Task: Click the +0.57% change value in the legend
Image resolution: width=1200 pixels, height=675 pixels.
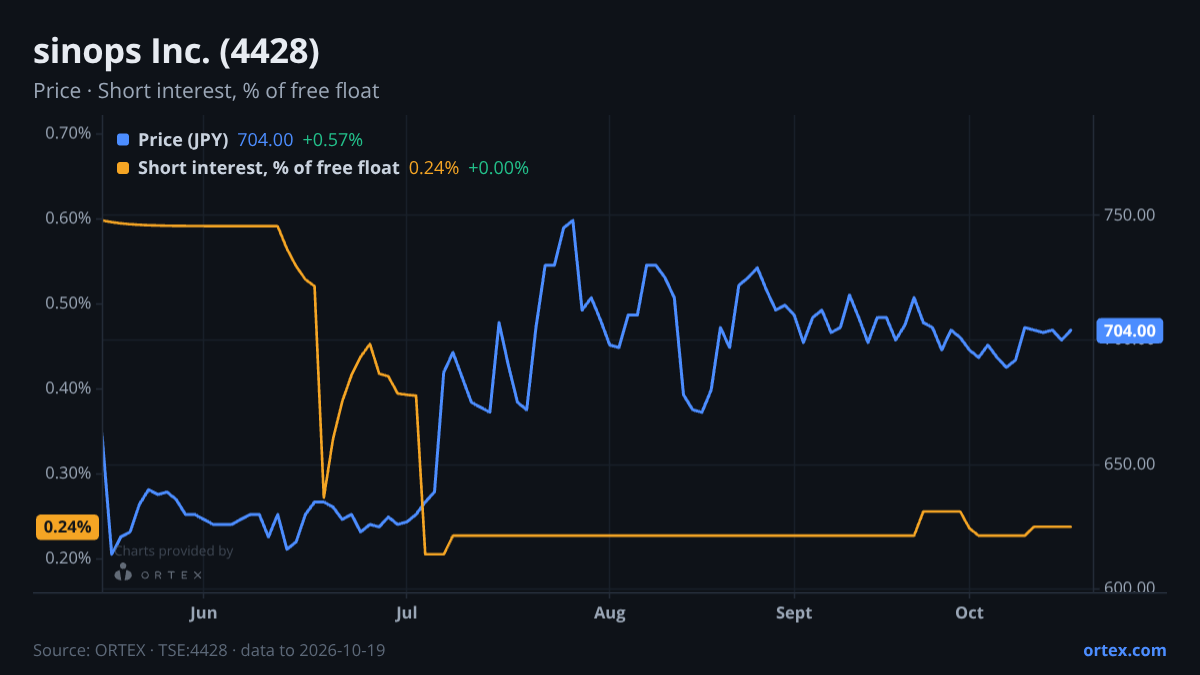Action: point(332,140)
